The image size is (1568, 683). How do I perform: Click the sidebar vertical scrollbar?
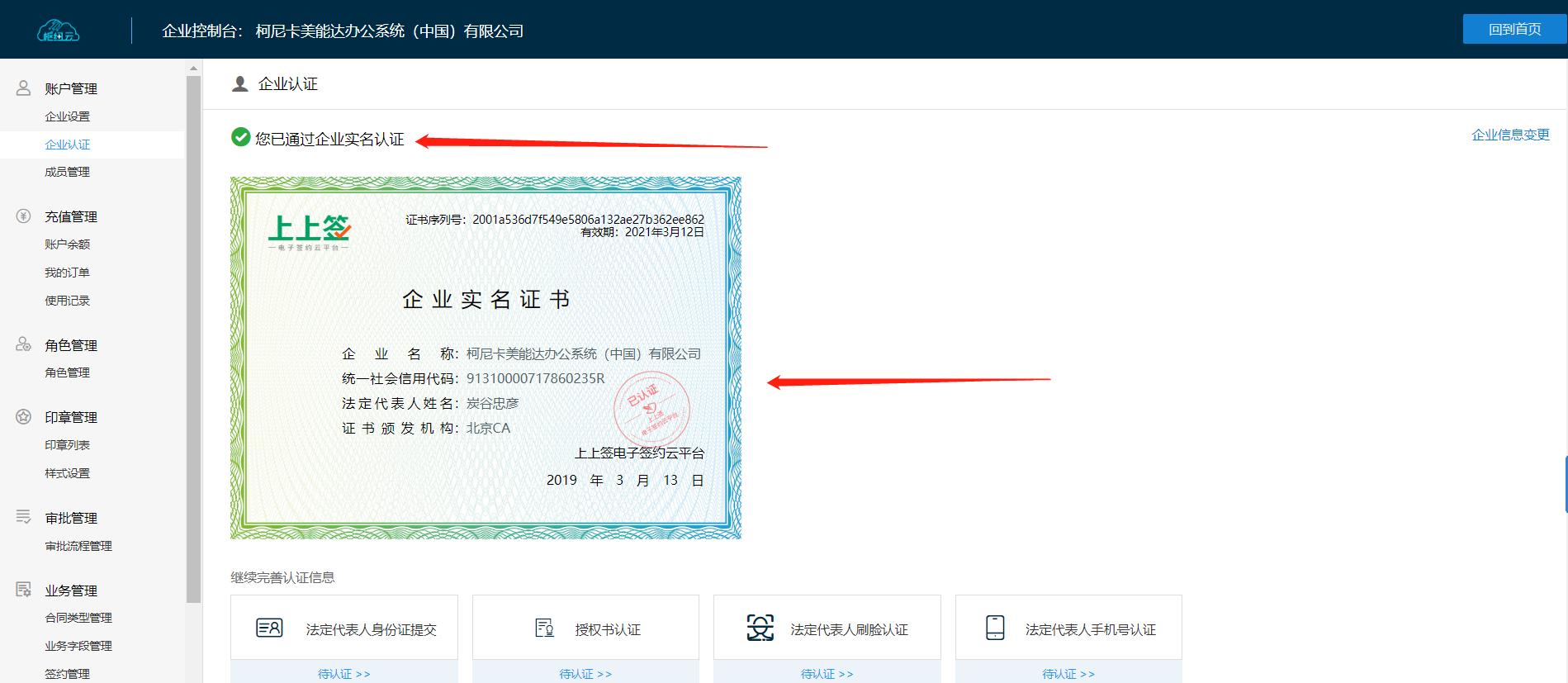(x=193, y=330)
